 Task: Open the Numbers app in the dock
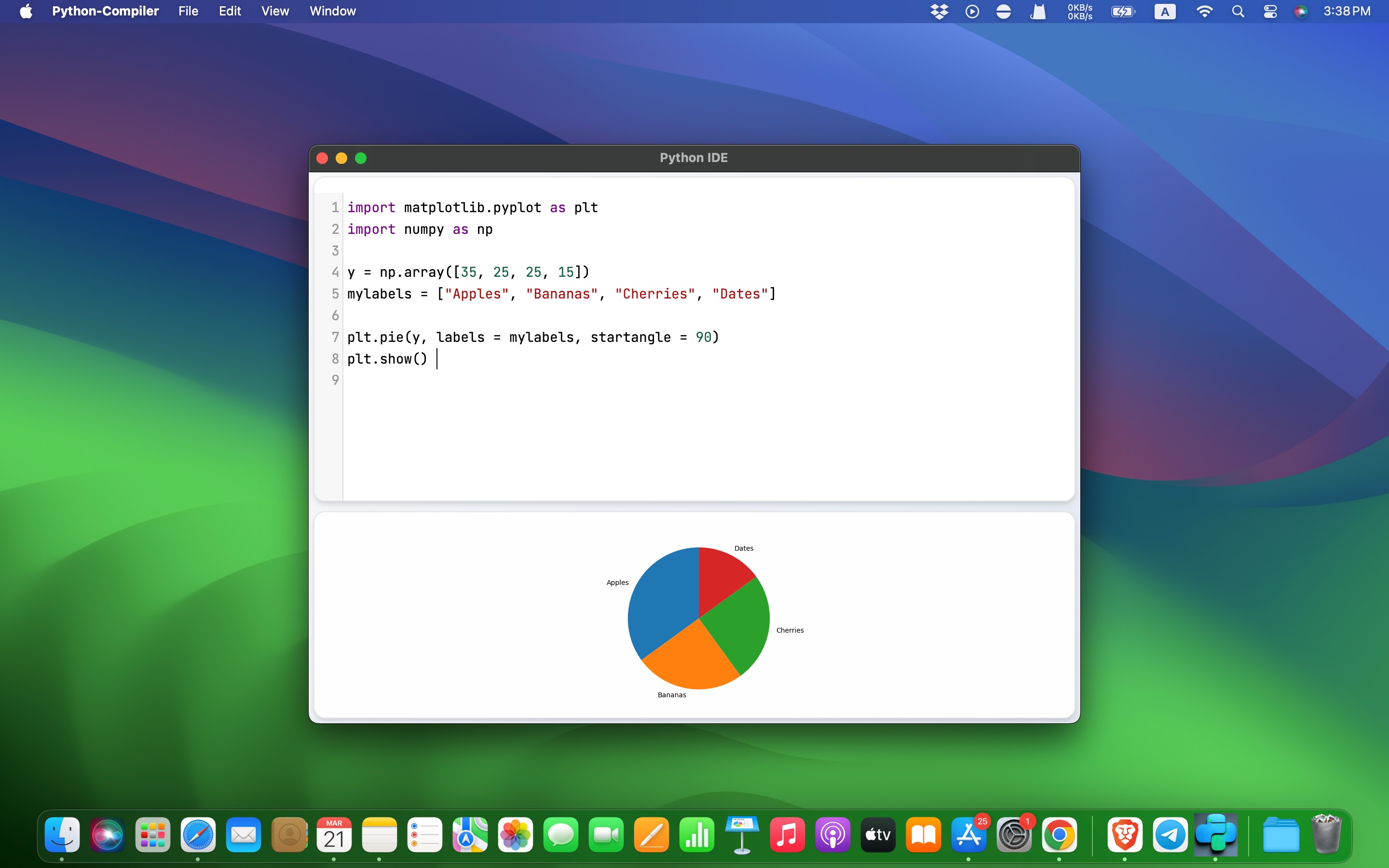pyautogui.click(x=697, y=834)
